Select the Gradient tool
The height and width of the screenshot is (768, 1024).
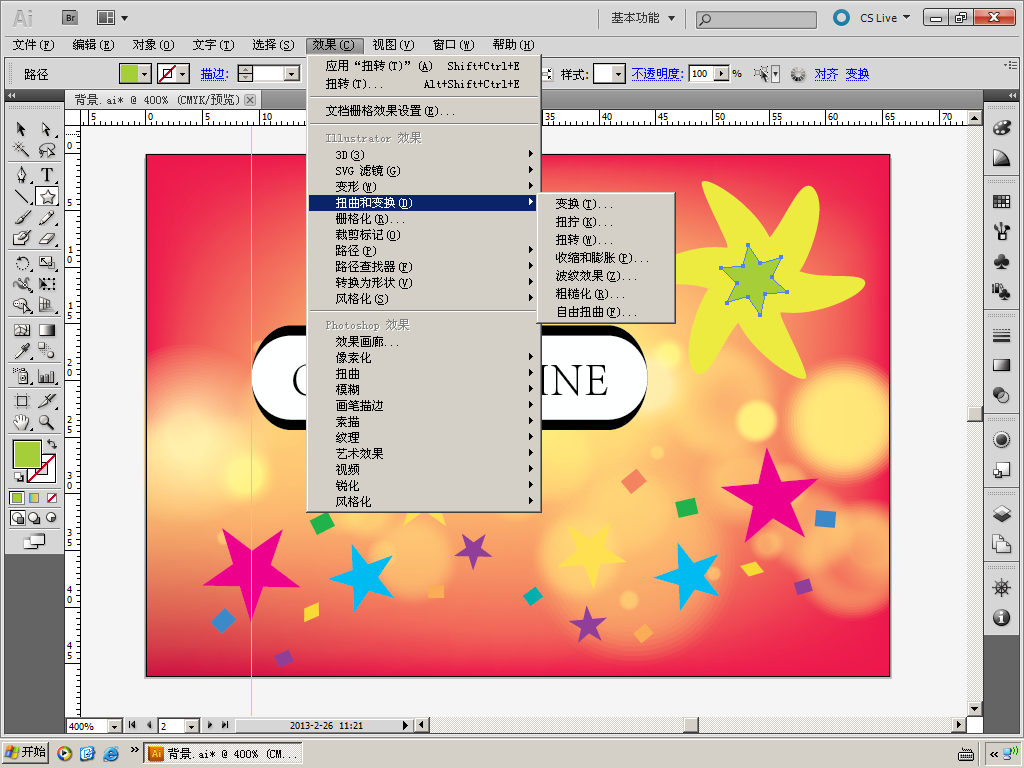[x=46, y=330]
